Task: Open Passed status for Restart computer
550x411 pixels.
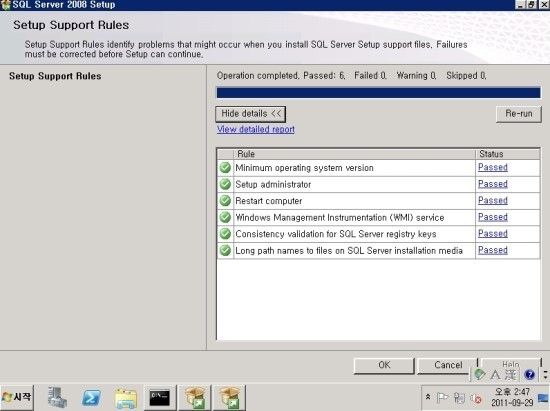Action: pyautogui.click(x=492, y=200)
